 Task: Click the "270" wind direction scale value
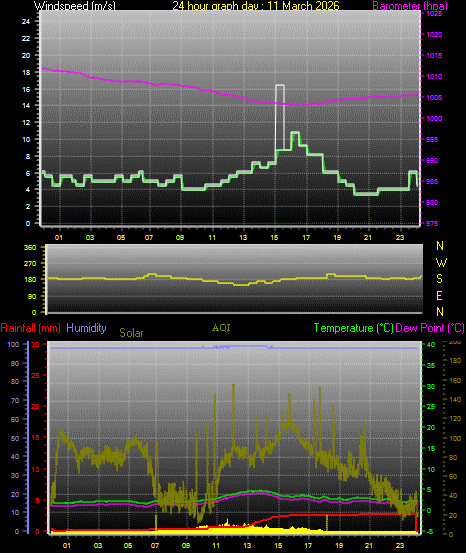pos(30,263)
